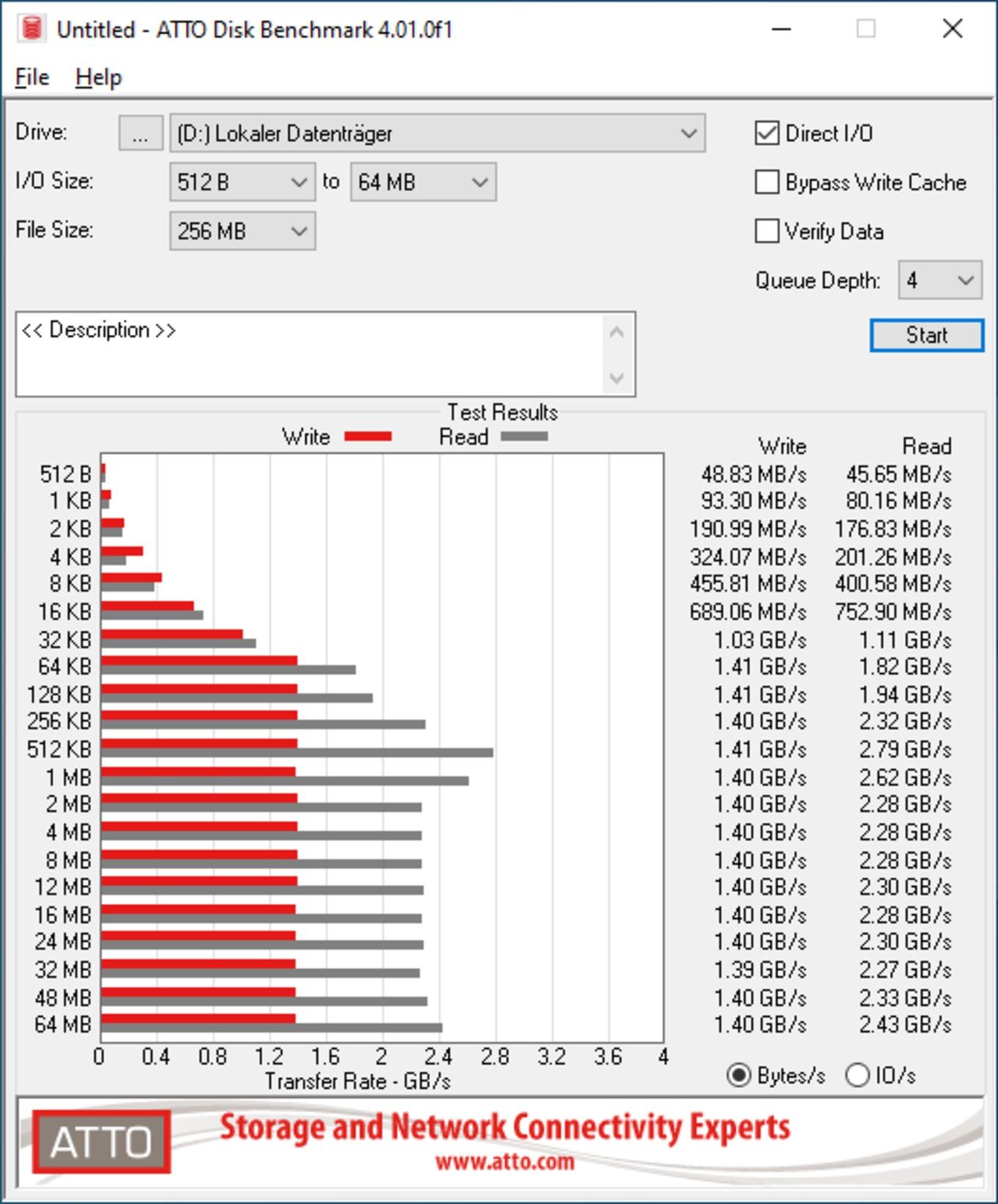Viewport: 998px width, 1204px height.
Task: Click the gray Read legend swatch
Action: tap(524, 437)
